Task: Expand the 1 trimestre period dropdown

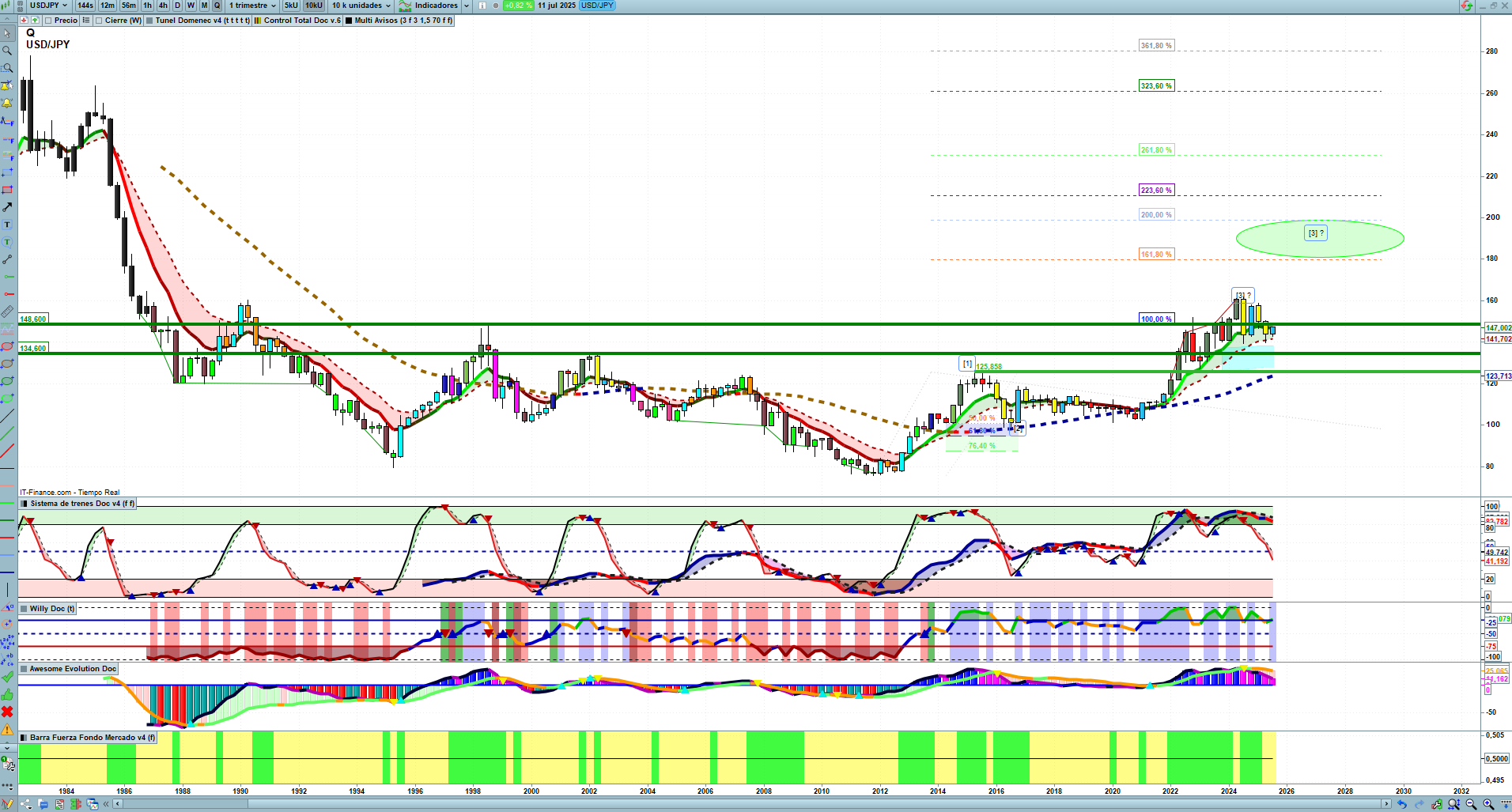Action: (x=252, y=6)
